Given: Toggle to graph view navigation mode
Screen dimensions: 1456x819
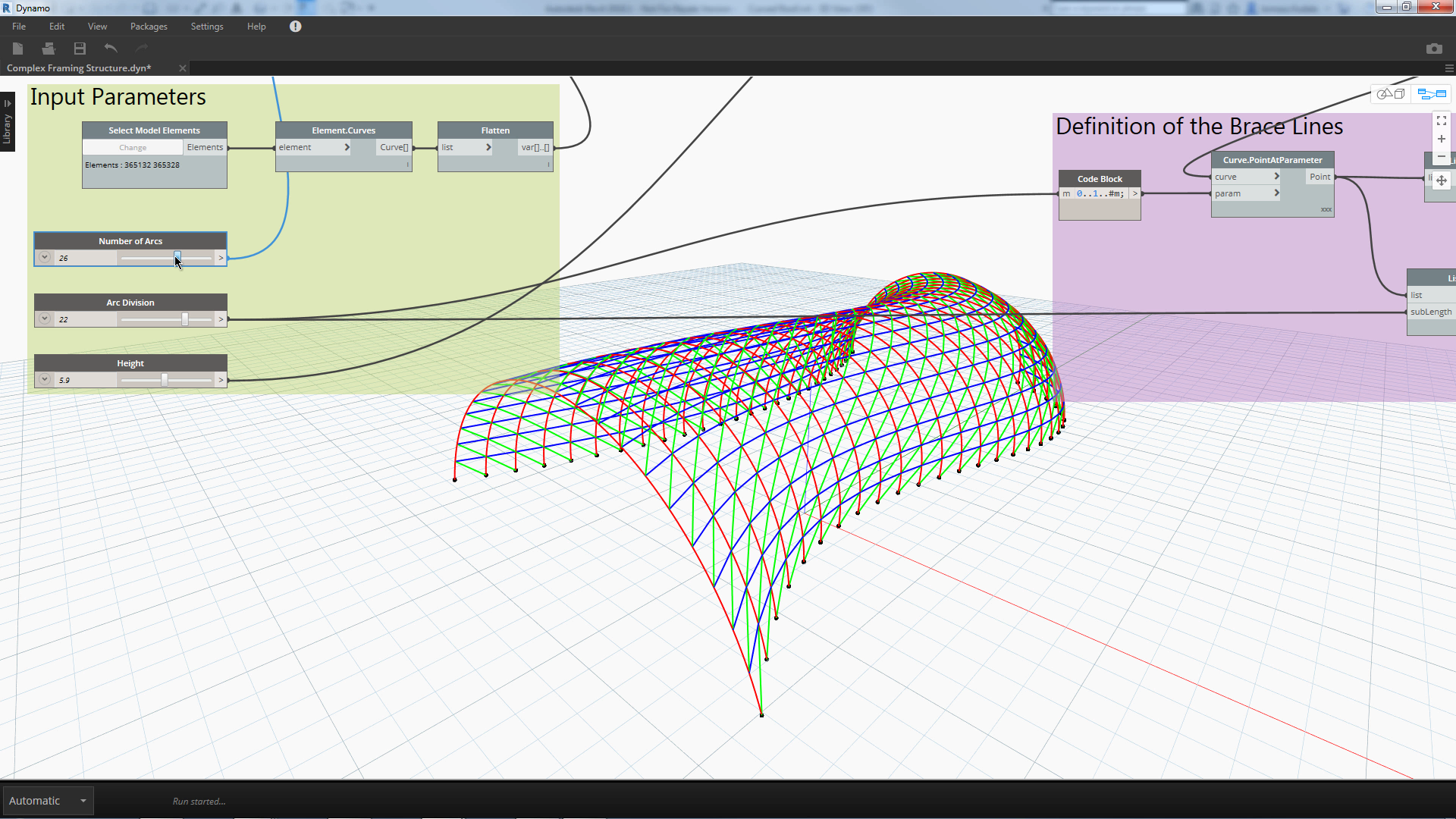Looking at the screenshot, I should coord(1432,94).
